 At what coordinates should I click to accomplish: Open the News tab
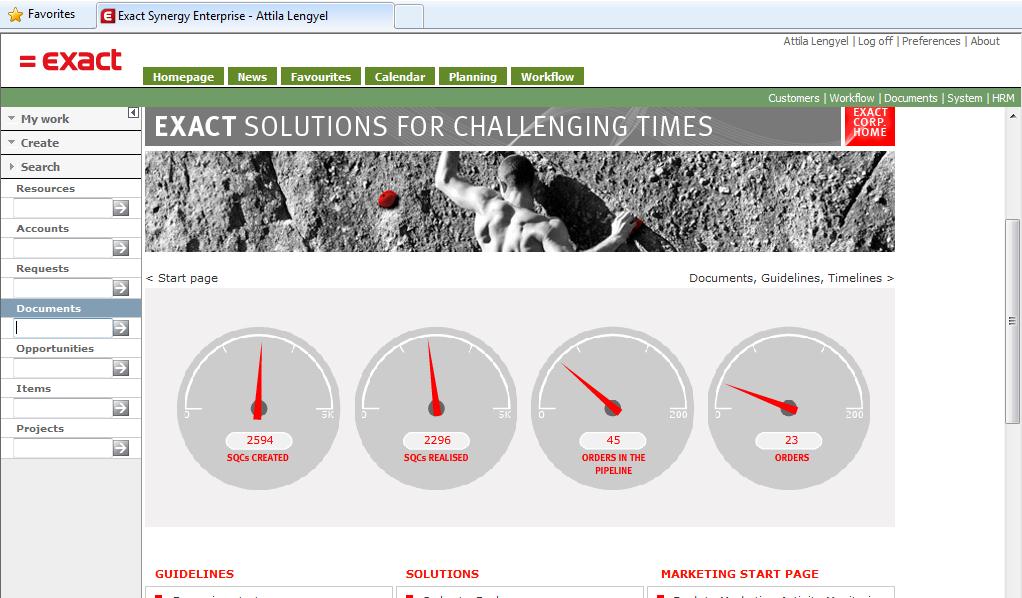coord(252,76)
